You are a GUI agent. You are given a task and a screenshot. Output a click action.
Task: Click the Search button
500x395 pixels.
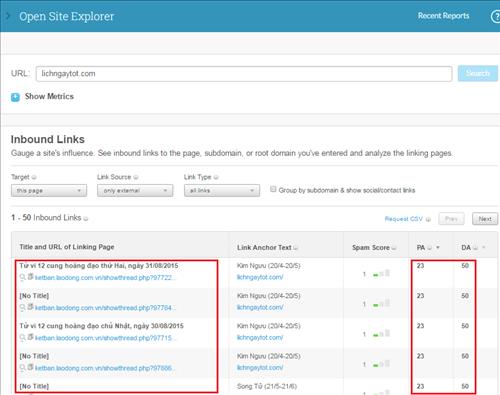(478, 73)
